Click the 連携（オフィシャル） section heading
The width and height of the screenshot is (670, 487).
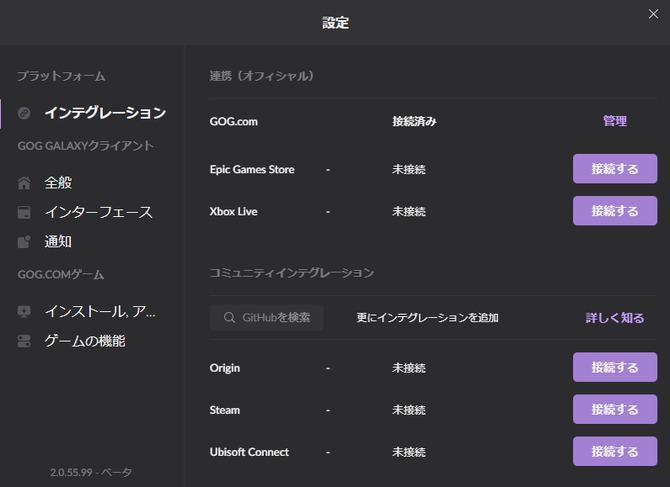262,76
